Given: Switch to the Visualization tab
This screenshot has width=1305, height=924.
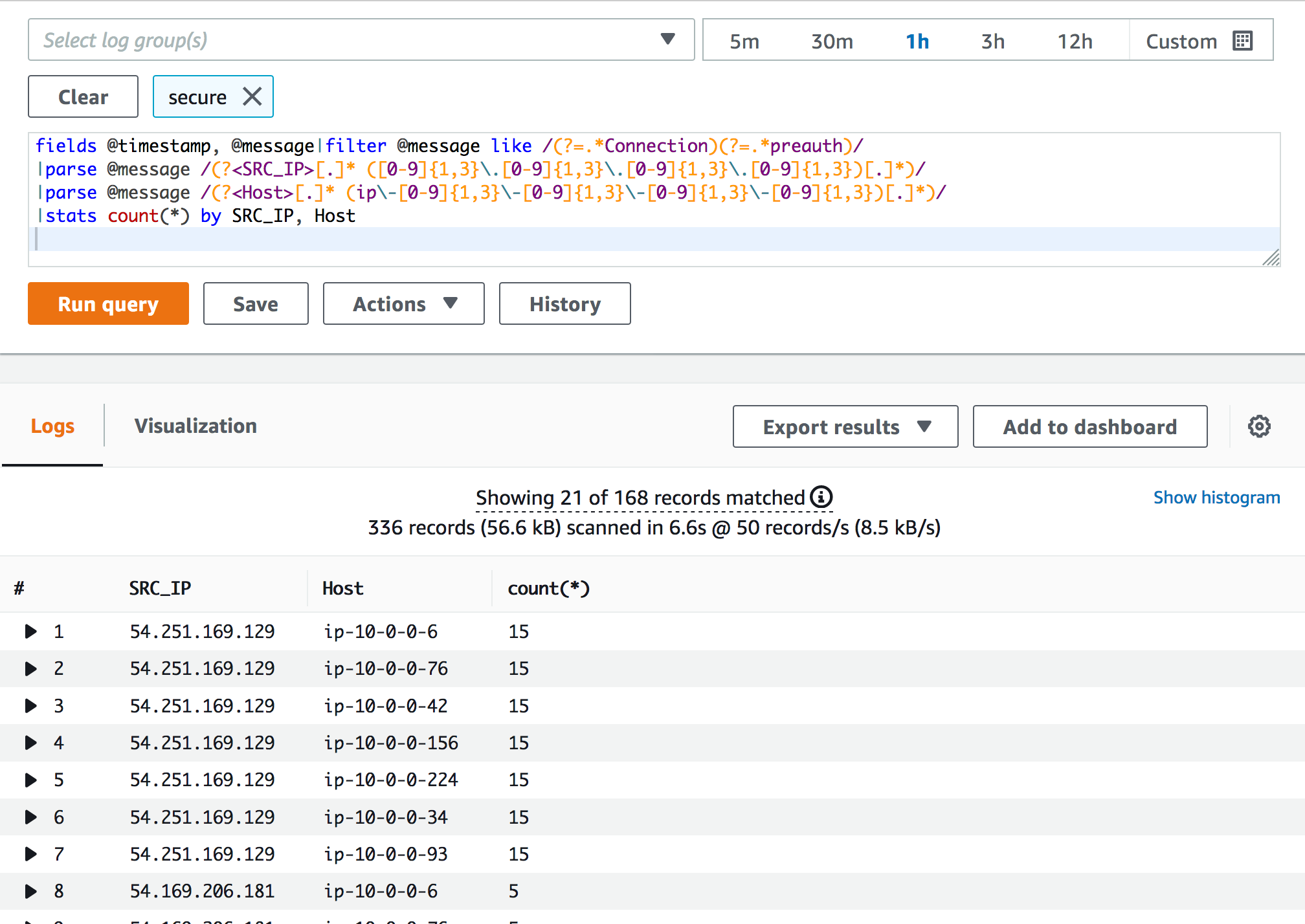Looking at the screenshot, I should [x=195, y=426].
